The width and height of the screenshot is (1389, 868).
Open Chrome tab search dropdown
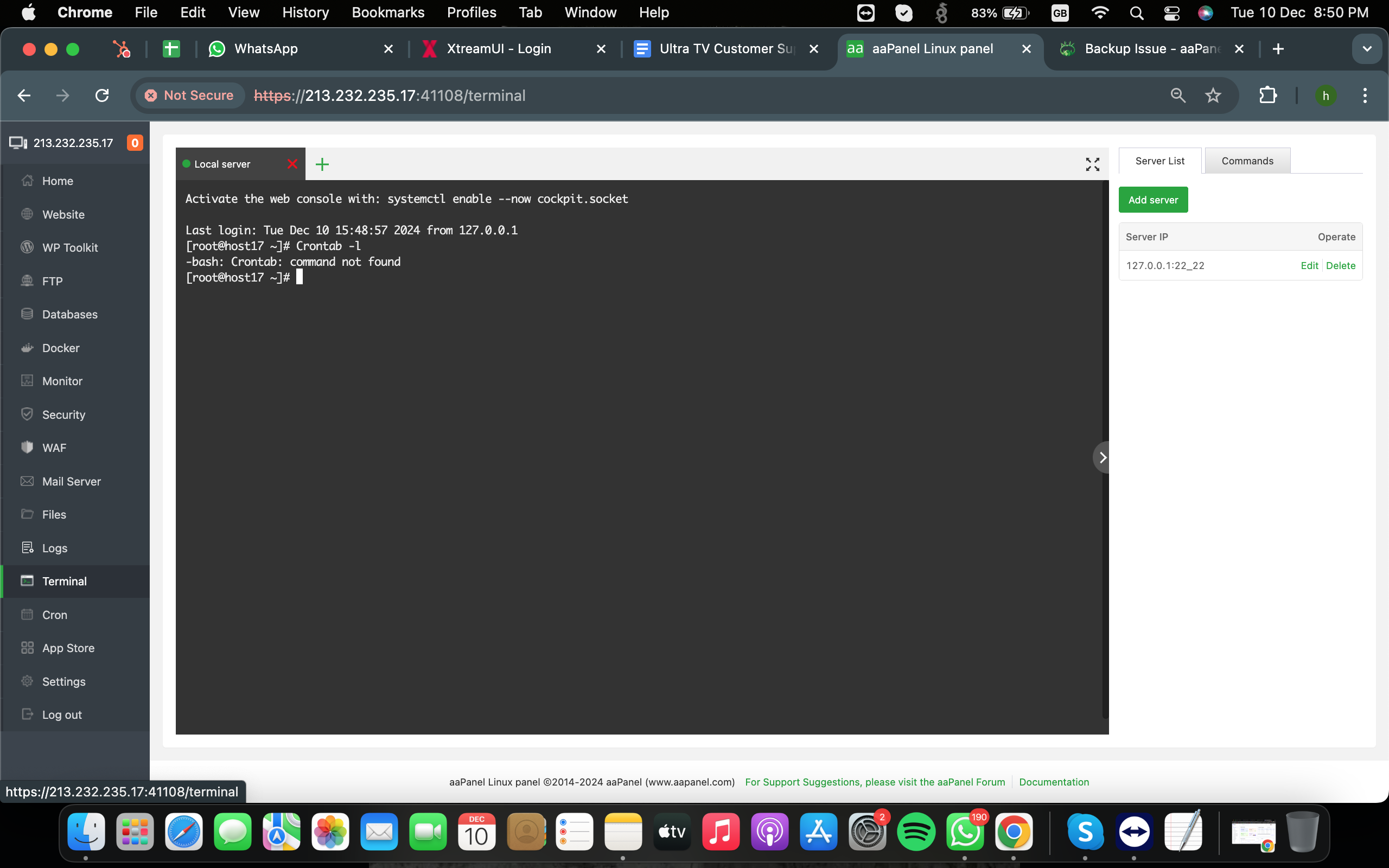tap(1367, 49)
